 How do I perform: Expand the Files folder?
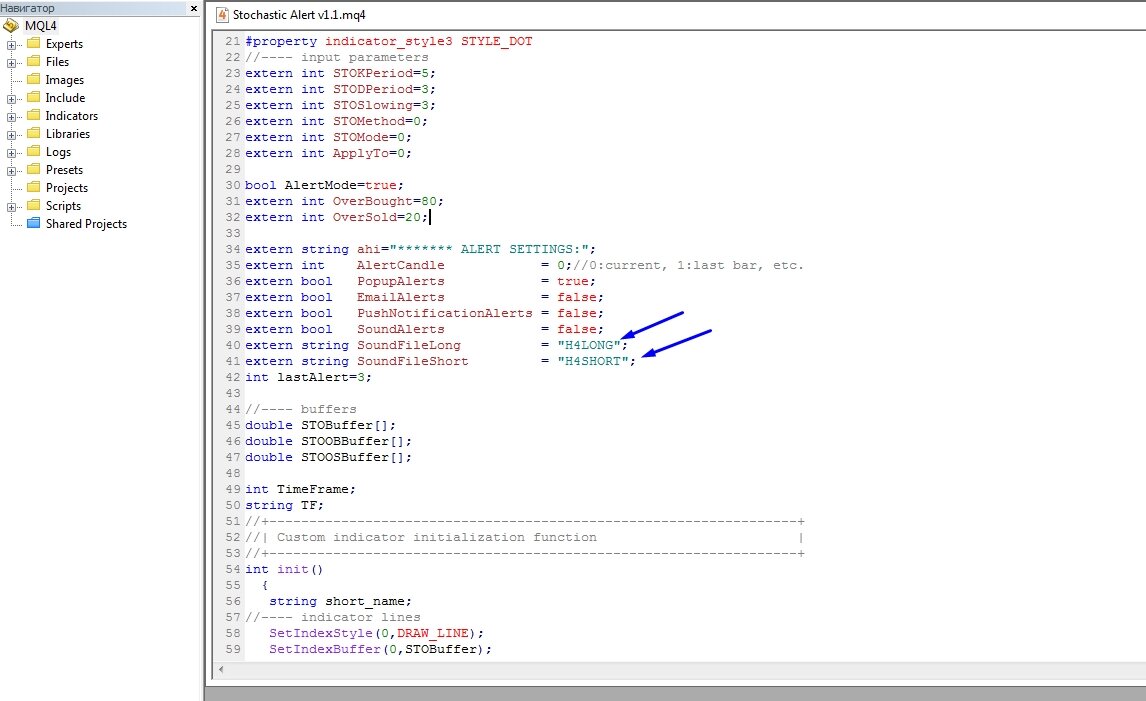[x=11, y=63]
